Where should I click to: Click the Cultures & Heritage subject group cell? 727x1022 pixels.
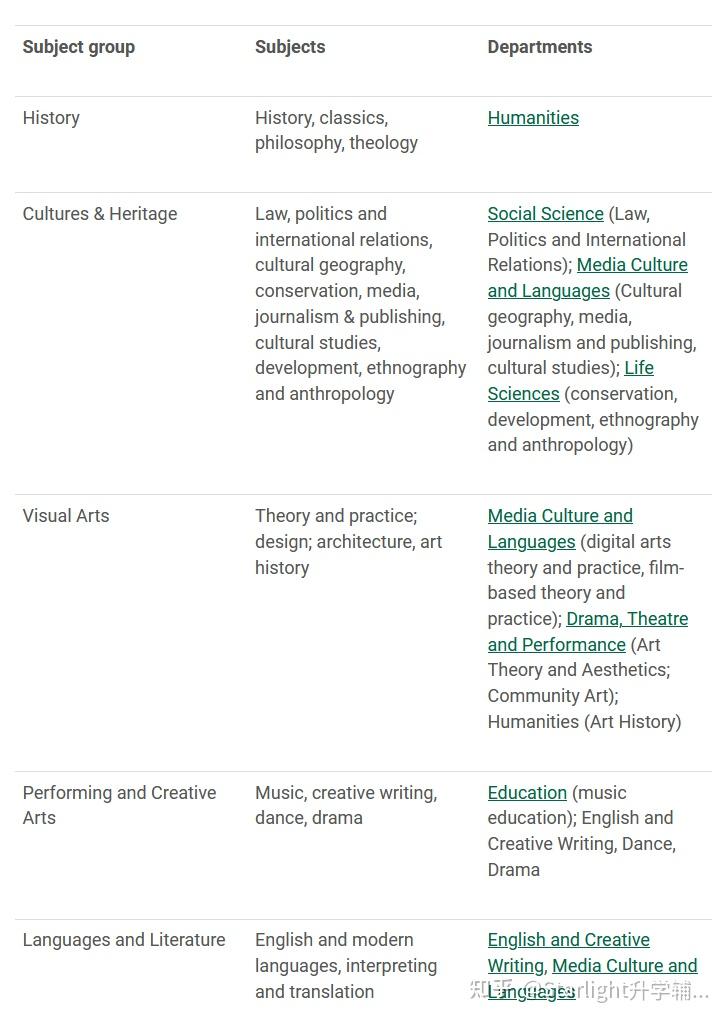coord(100,214)
